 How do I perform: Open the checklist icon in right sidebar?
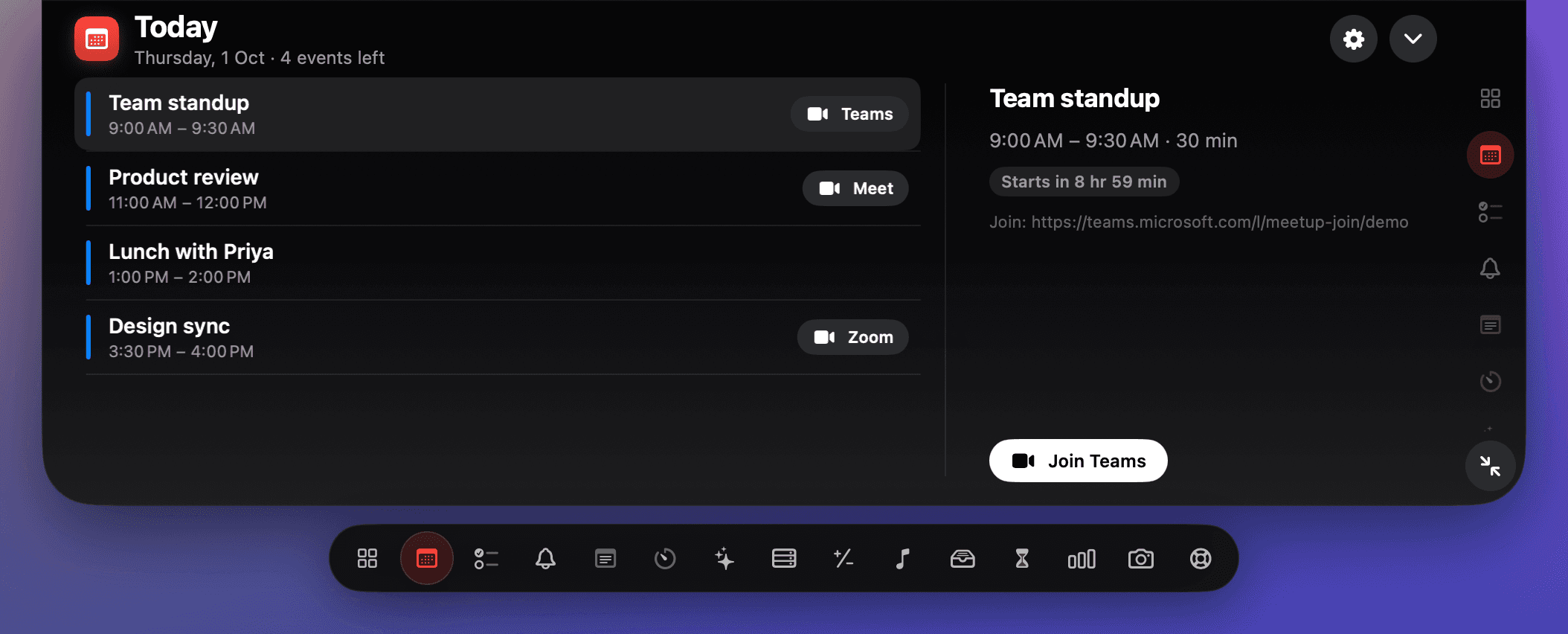1490,212
